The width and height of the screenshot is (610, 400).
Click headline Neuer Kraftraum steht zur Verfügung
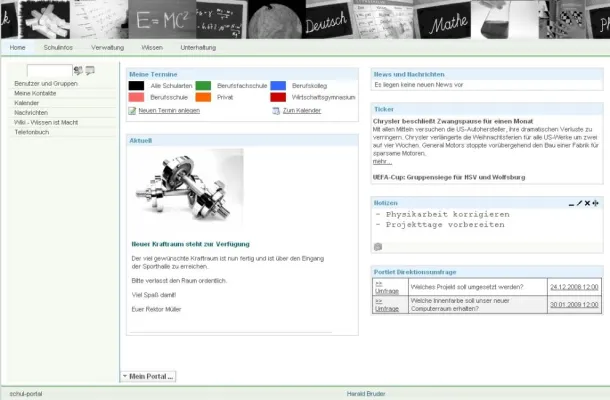pyautogui.click(x=191, y=244)
